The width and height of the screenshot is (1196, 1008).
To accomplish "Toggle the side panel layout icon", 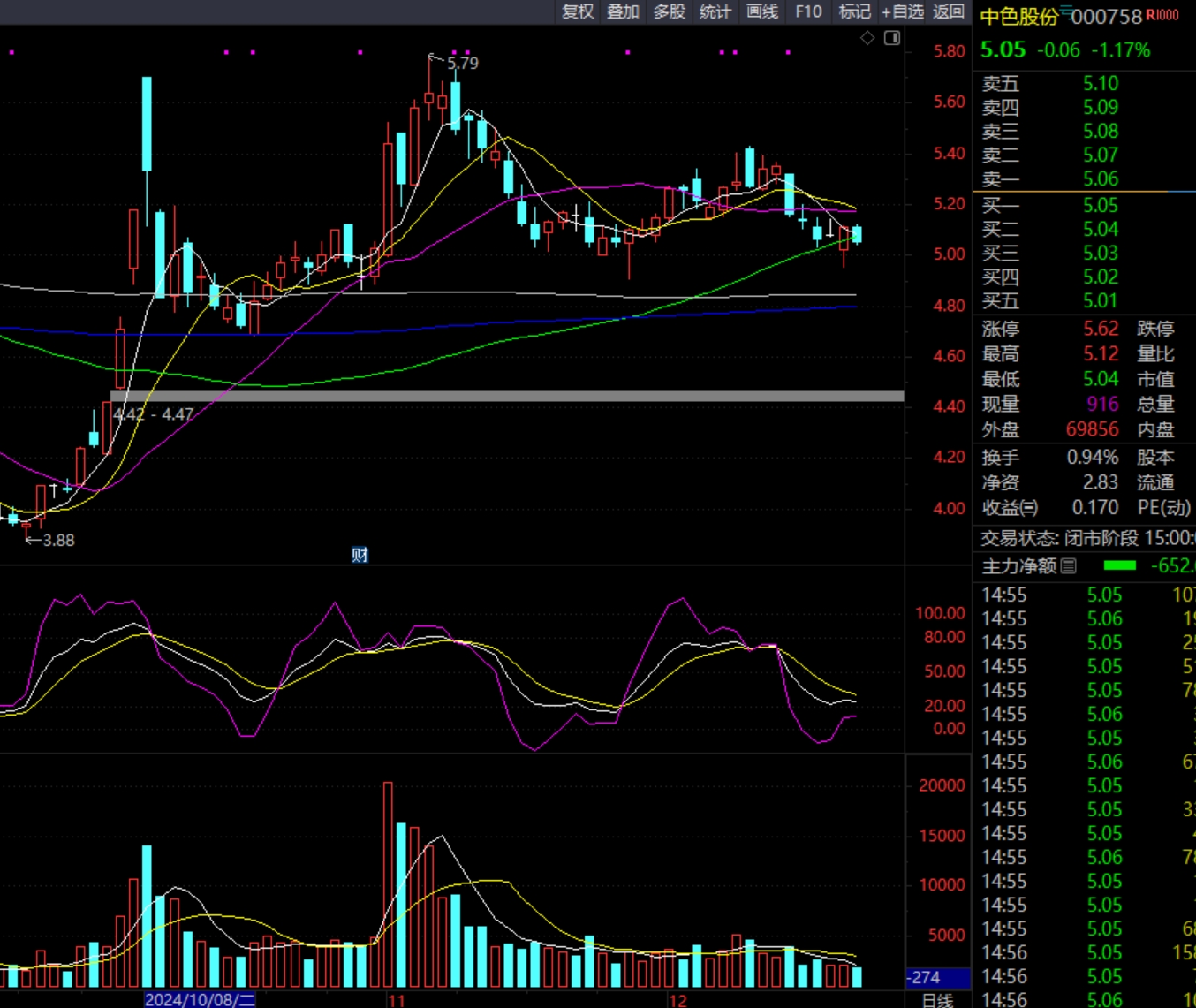I will click(x=892, y=38).
